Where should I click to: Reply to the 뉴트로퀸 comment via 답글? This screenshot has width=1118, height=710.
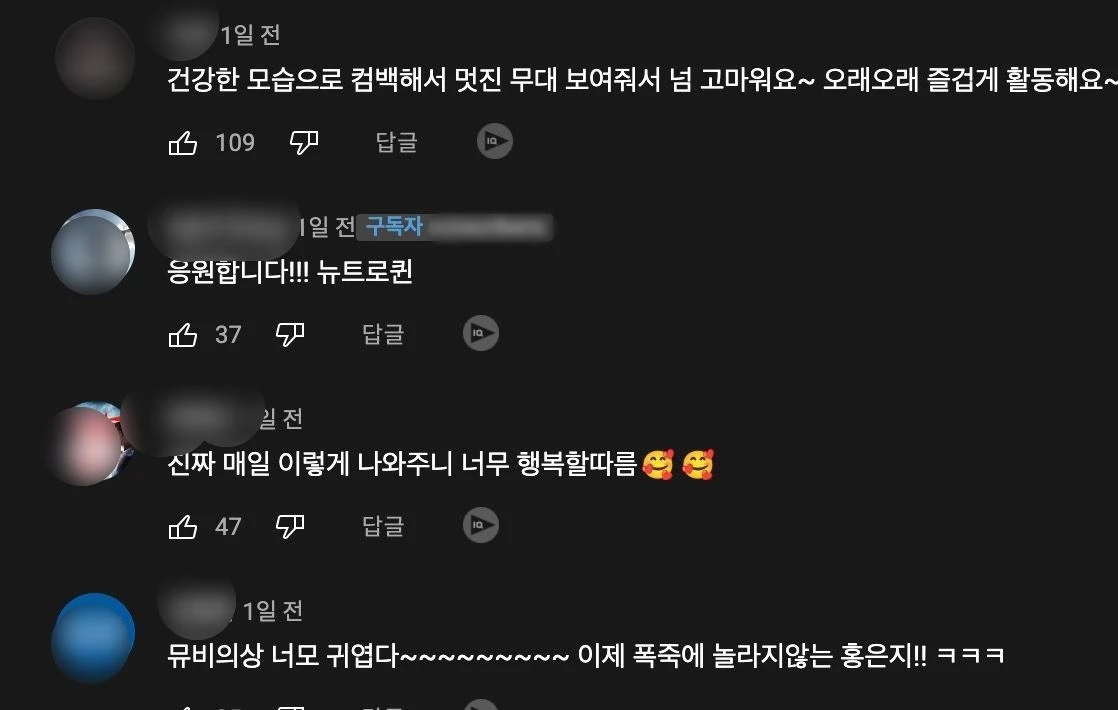point(383,334)
